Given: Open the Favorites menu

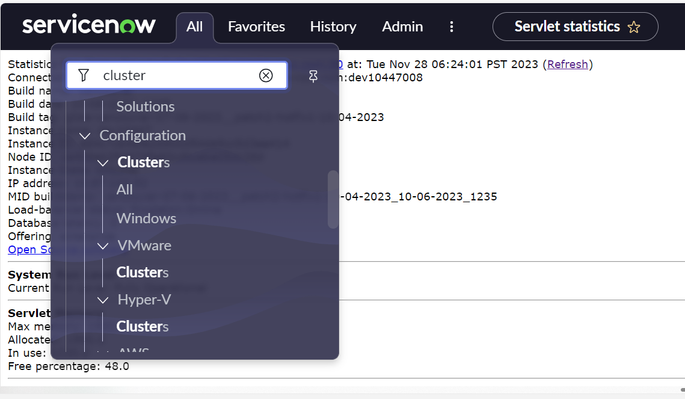Looking at the screenshot, I should 256,27.
